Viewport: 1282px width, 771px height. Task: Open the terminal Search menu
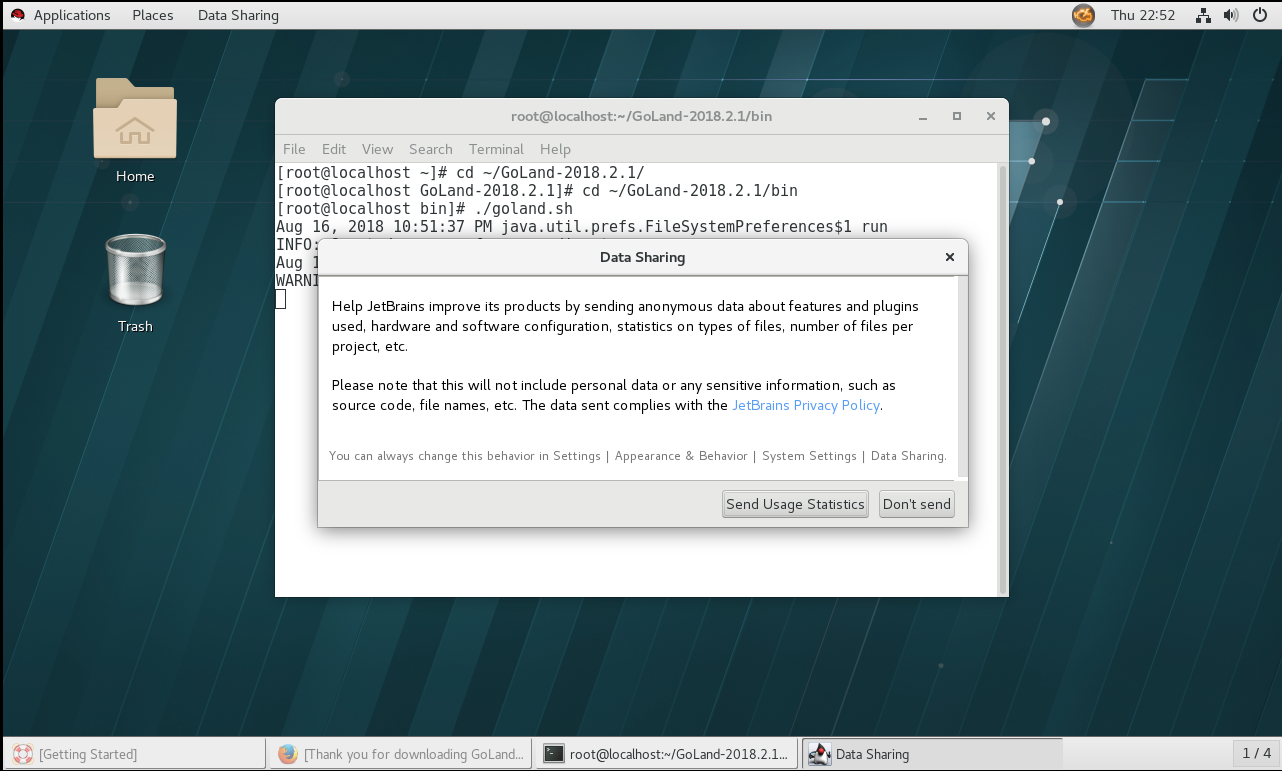click(x=431, y=149)
